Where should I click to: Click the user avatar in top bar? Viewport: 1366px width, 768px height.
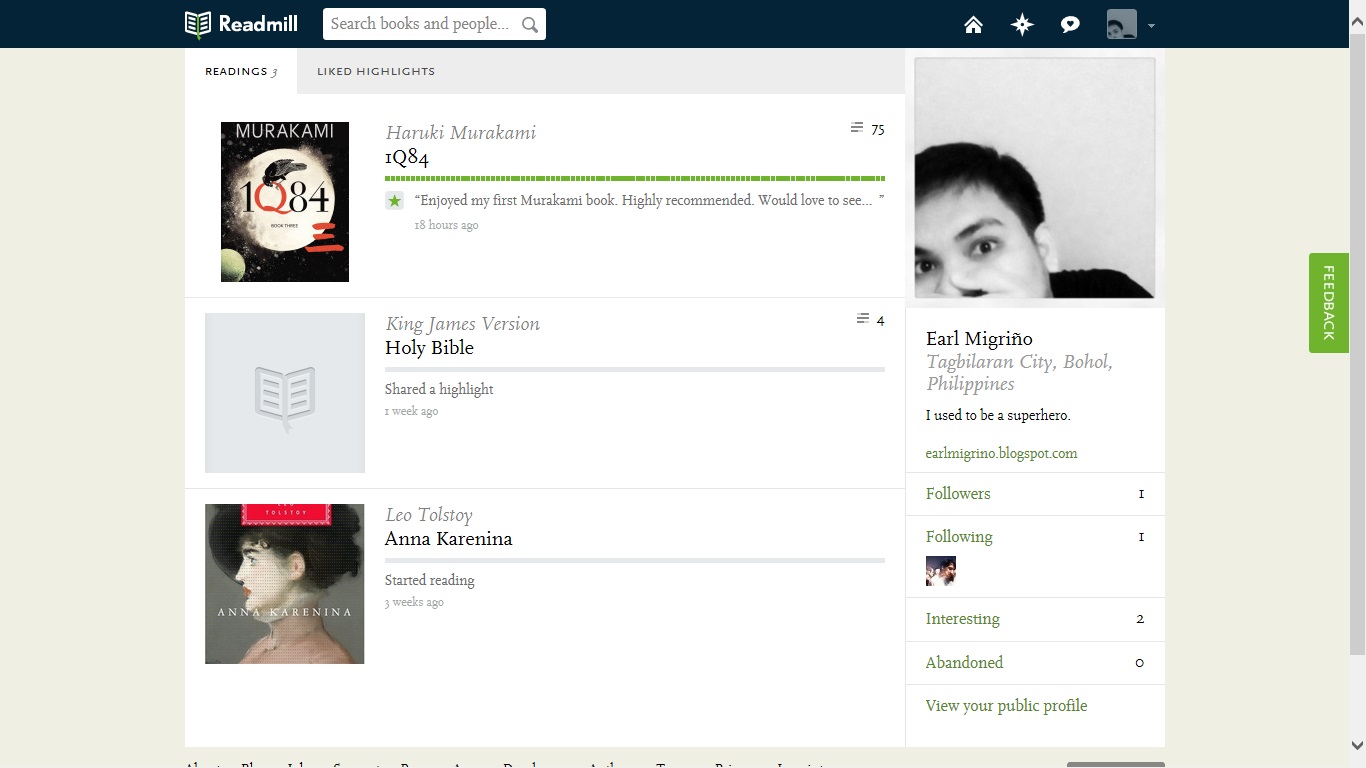coord(1121,24)
